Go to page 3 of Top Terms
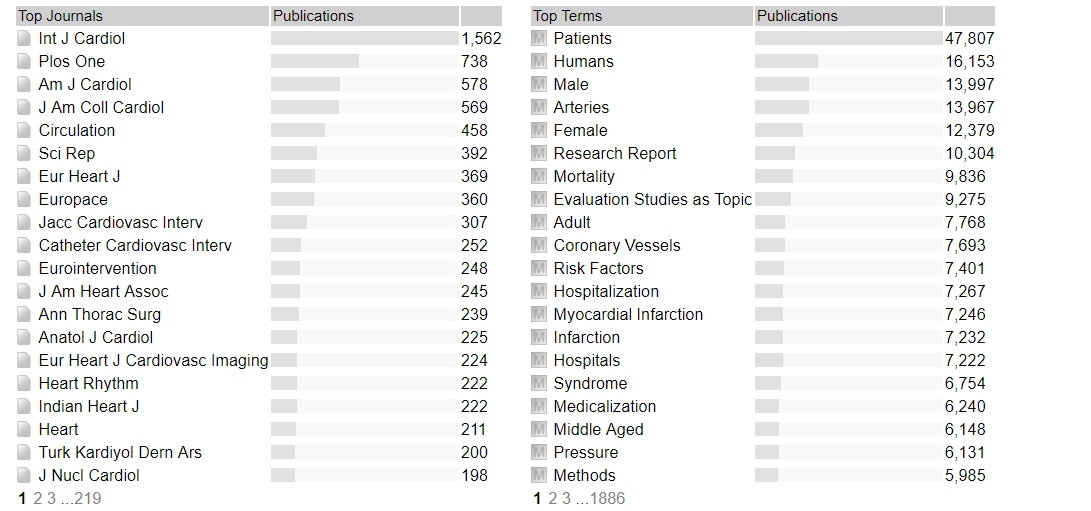The height and width of the screenshot is (511, 1091). 566,498
